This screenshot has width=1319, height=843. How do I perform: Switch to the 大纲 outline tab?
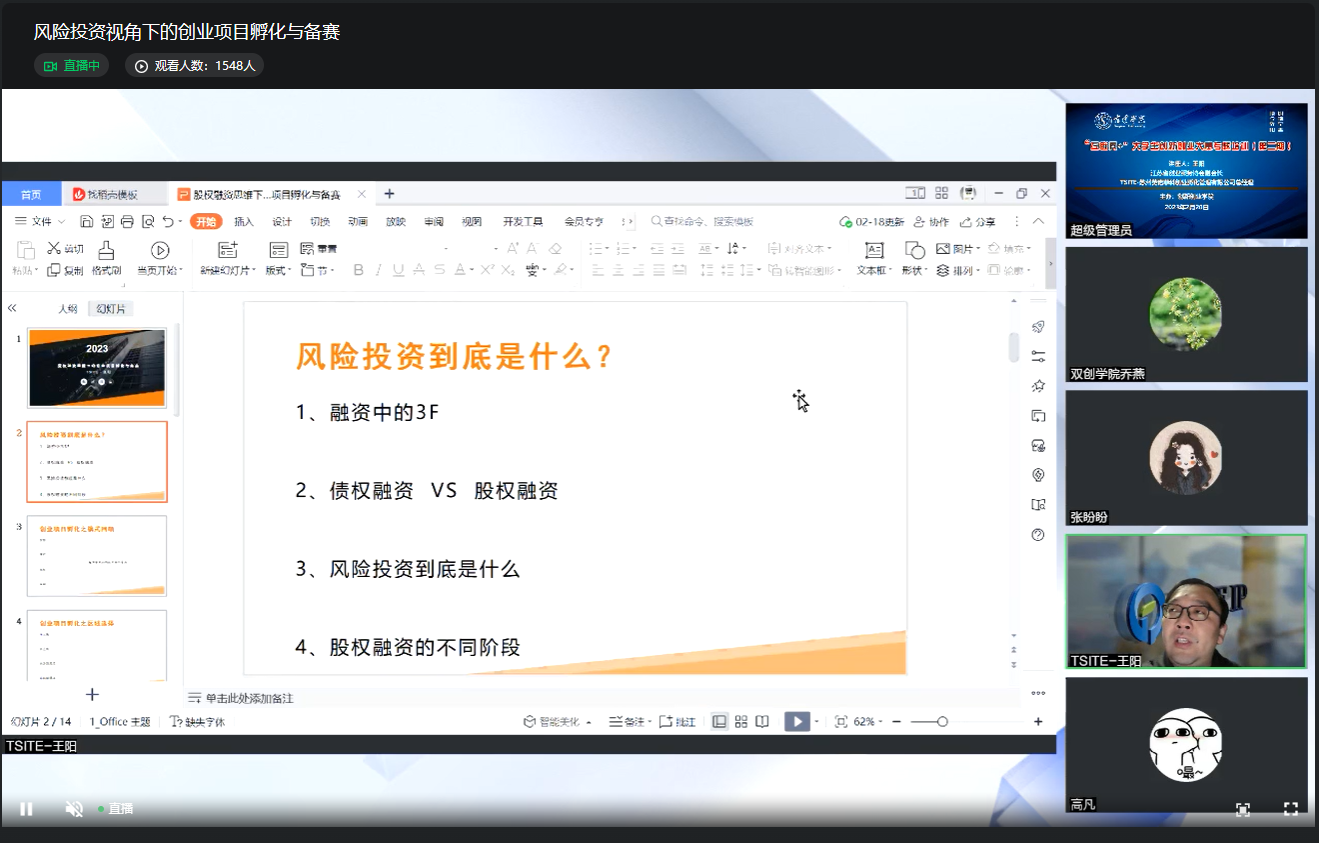point(67,309)
